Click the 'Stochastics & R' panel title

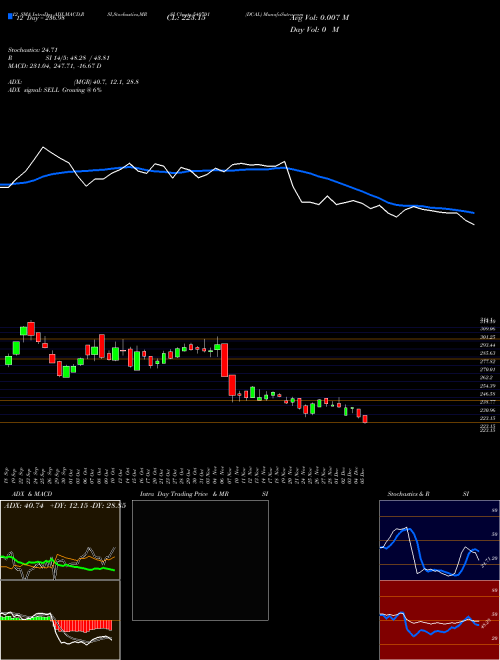(411, 494)
